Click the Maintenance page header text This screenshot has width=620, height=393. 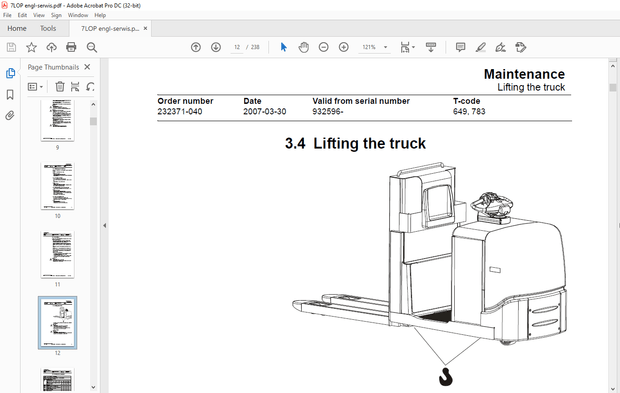(x=524, y=74)
